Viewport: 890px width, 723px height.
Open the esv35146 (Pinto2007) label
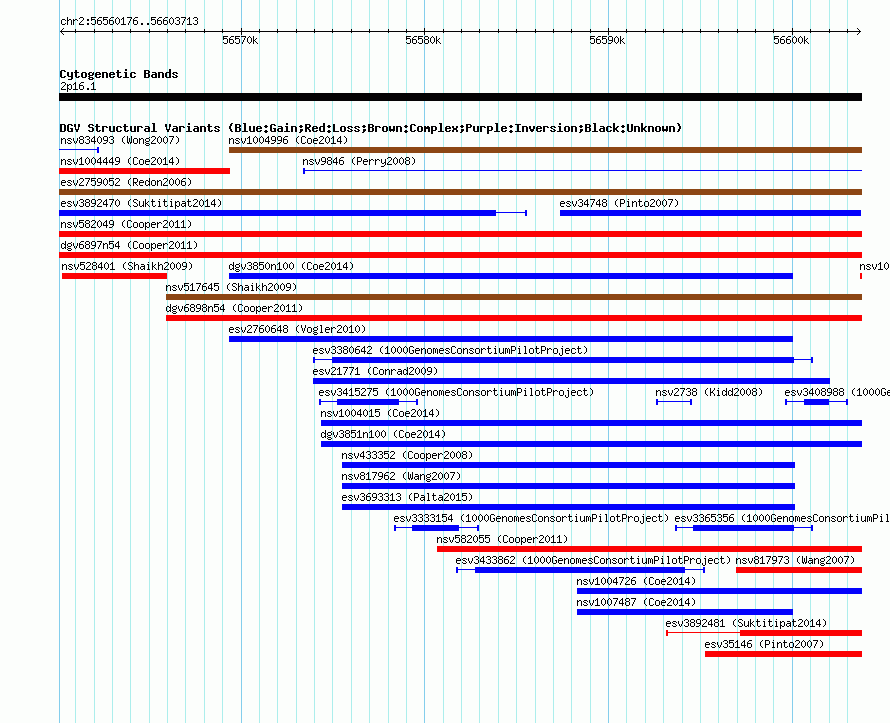[x=764, y=644]
